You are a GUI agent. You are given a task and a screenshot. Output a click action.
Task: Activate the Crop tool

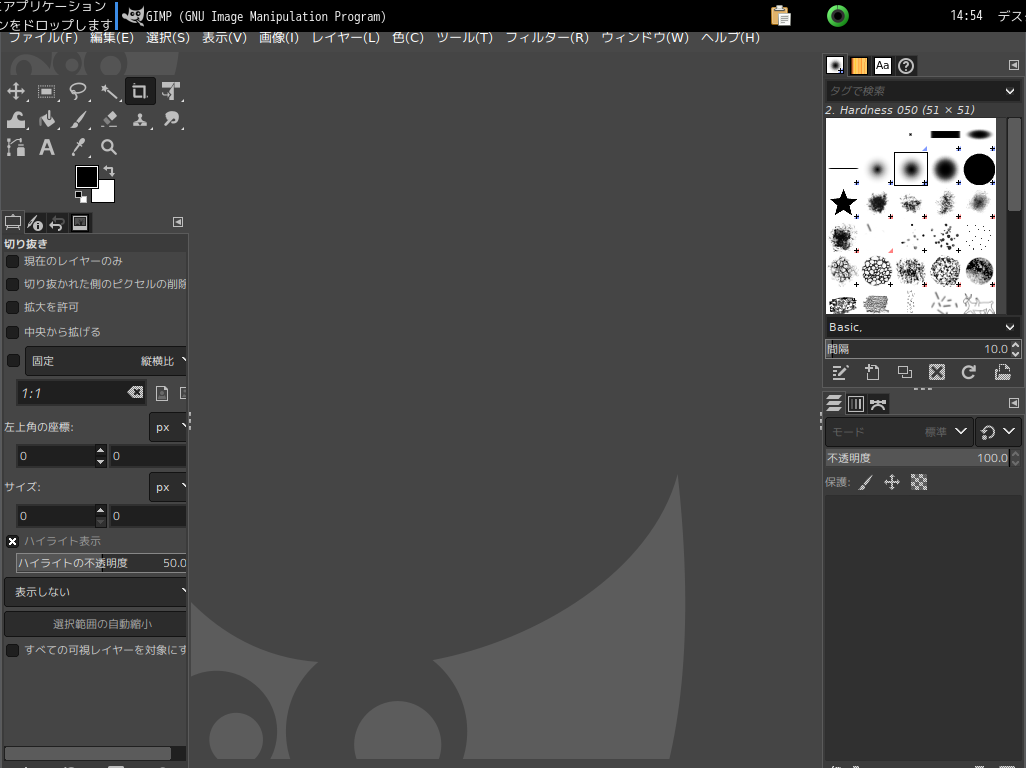[139, 91]
